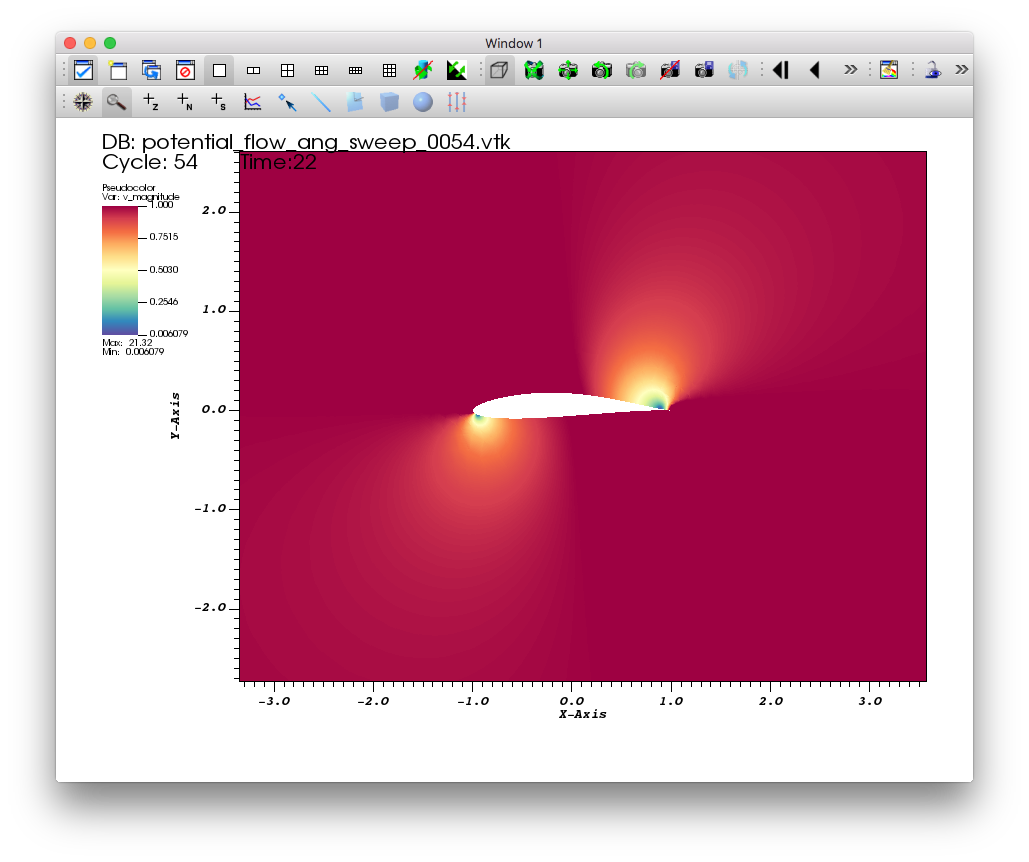Select the 2x3 window layout
Screen dimensions: 1029x862
click(x=322, y=70)
